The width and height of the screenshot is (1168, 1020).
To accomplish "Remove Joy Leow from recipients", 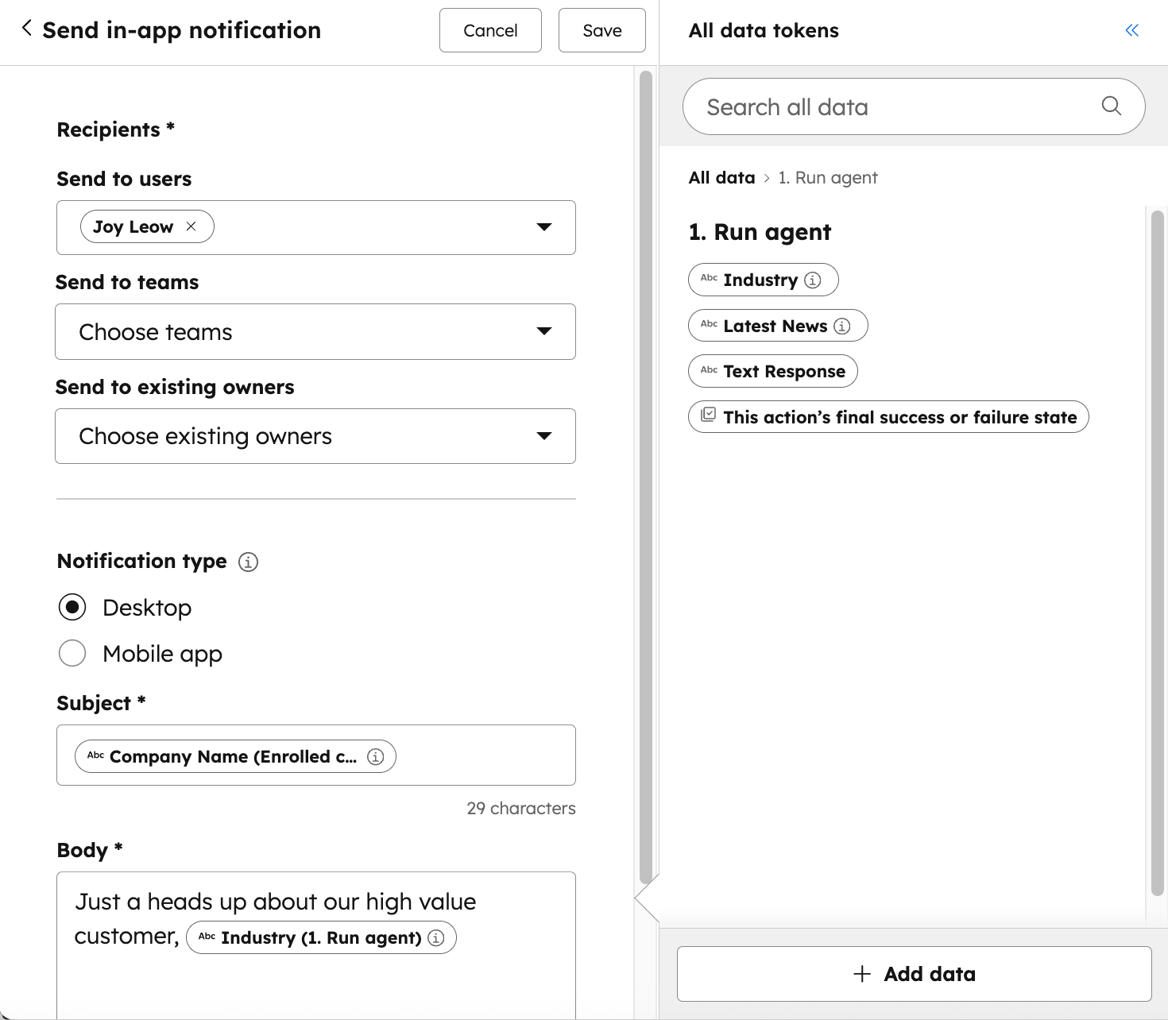I will click(191, 227).
